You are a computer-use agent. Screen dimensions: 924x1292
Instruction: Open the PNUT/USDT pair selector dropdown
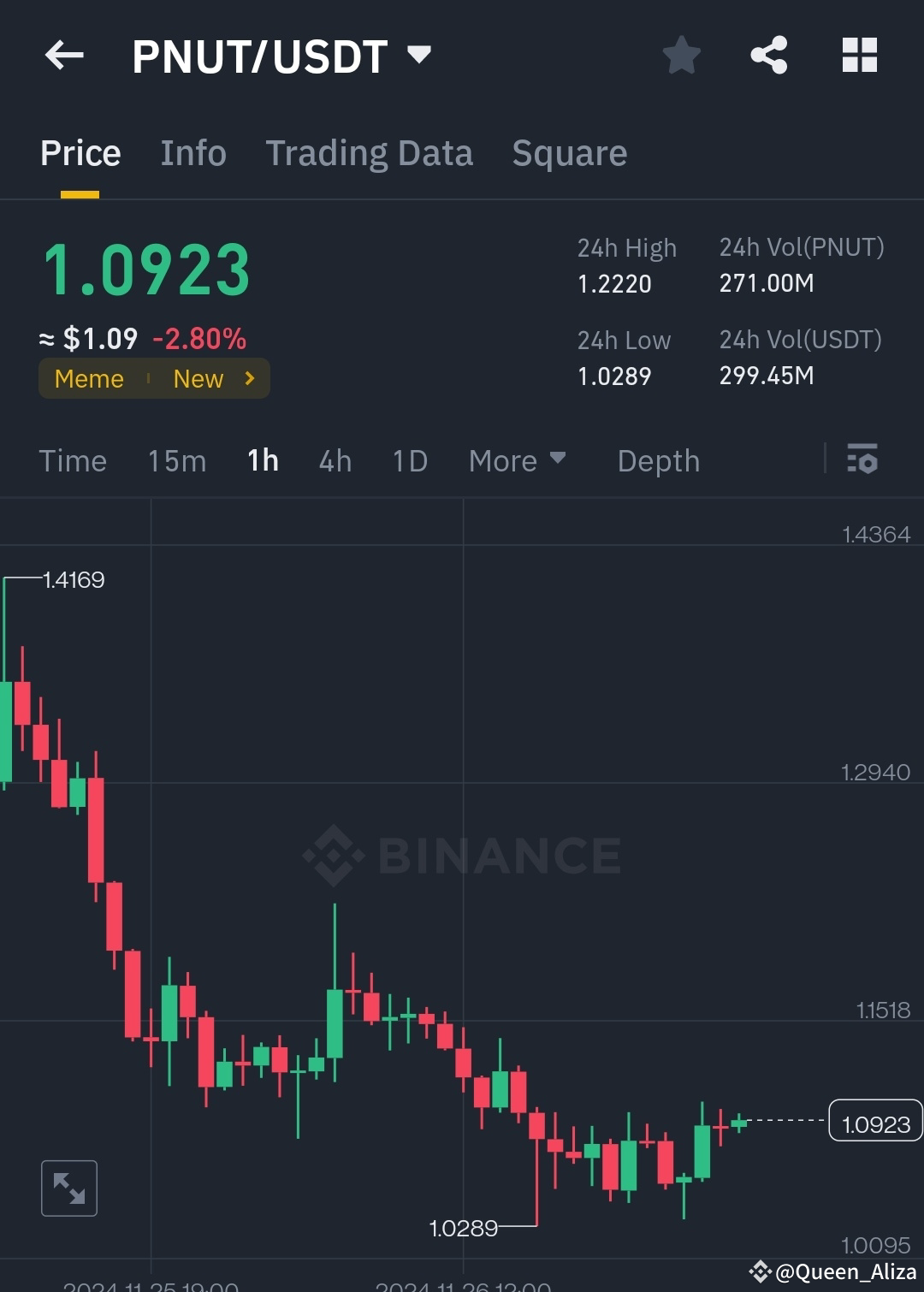point(418,55)
